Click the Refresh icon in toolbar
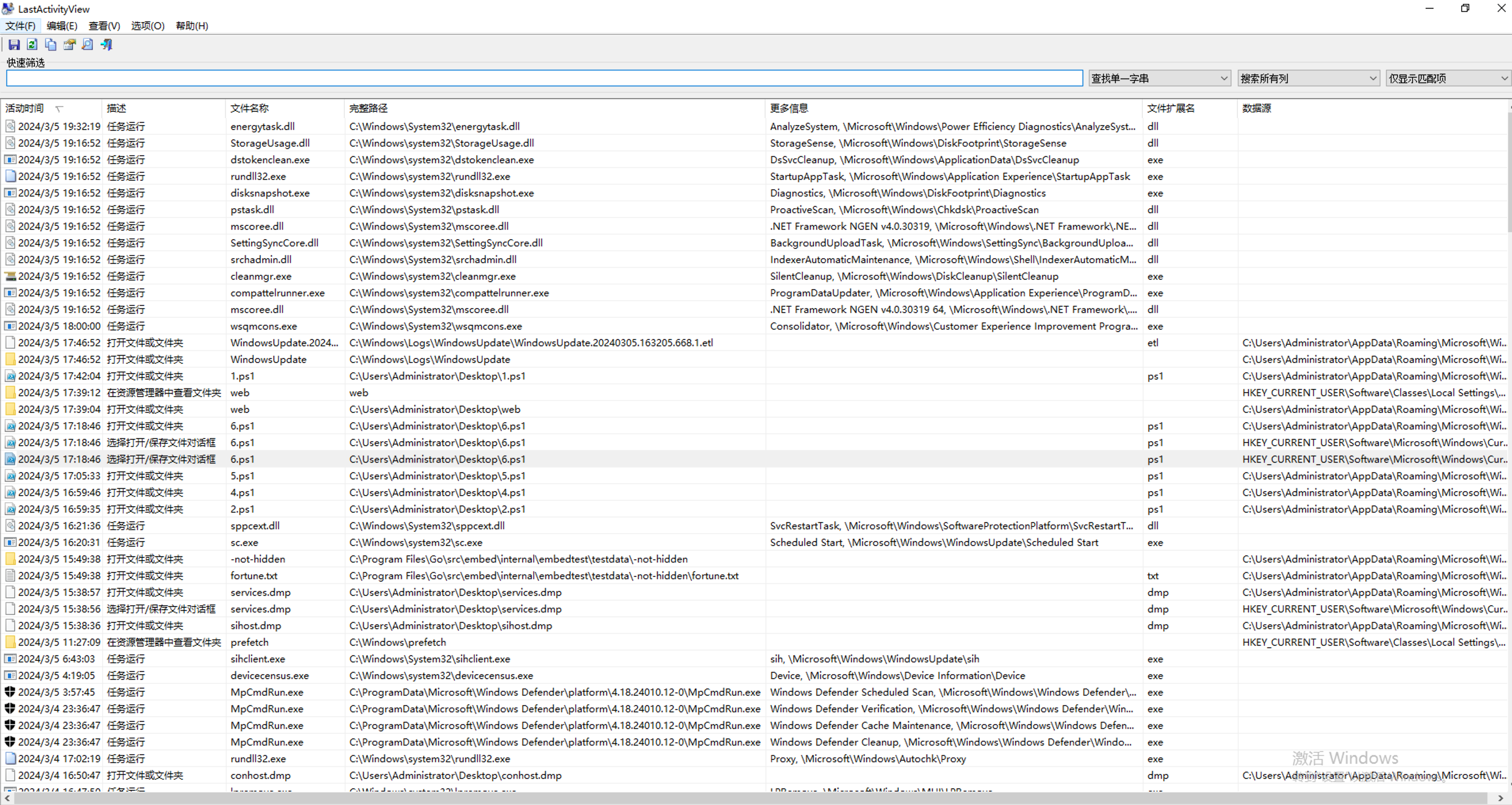1512x805 pixels. point(32,45)
